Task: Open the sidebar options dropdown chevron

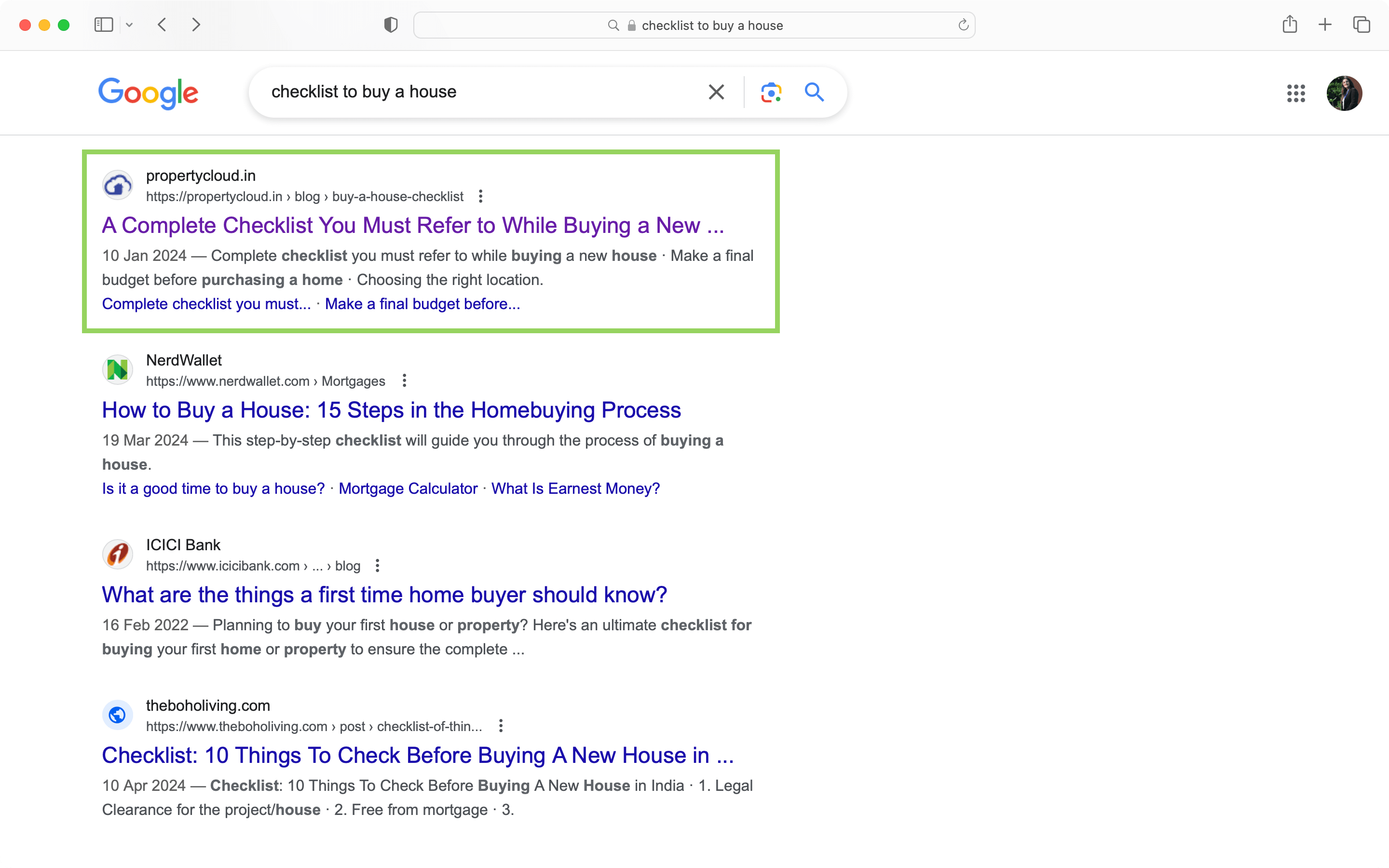Action: coord(129,25)
